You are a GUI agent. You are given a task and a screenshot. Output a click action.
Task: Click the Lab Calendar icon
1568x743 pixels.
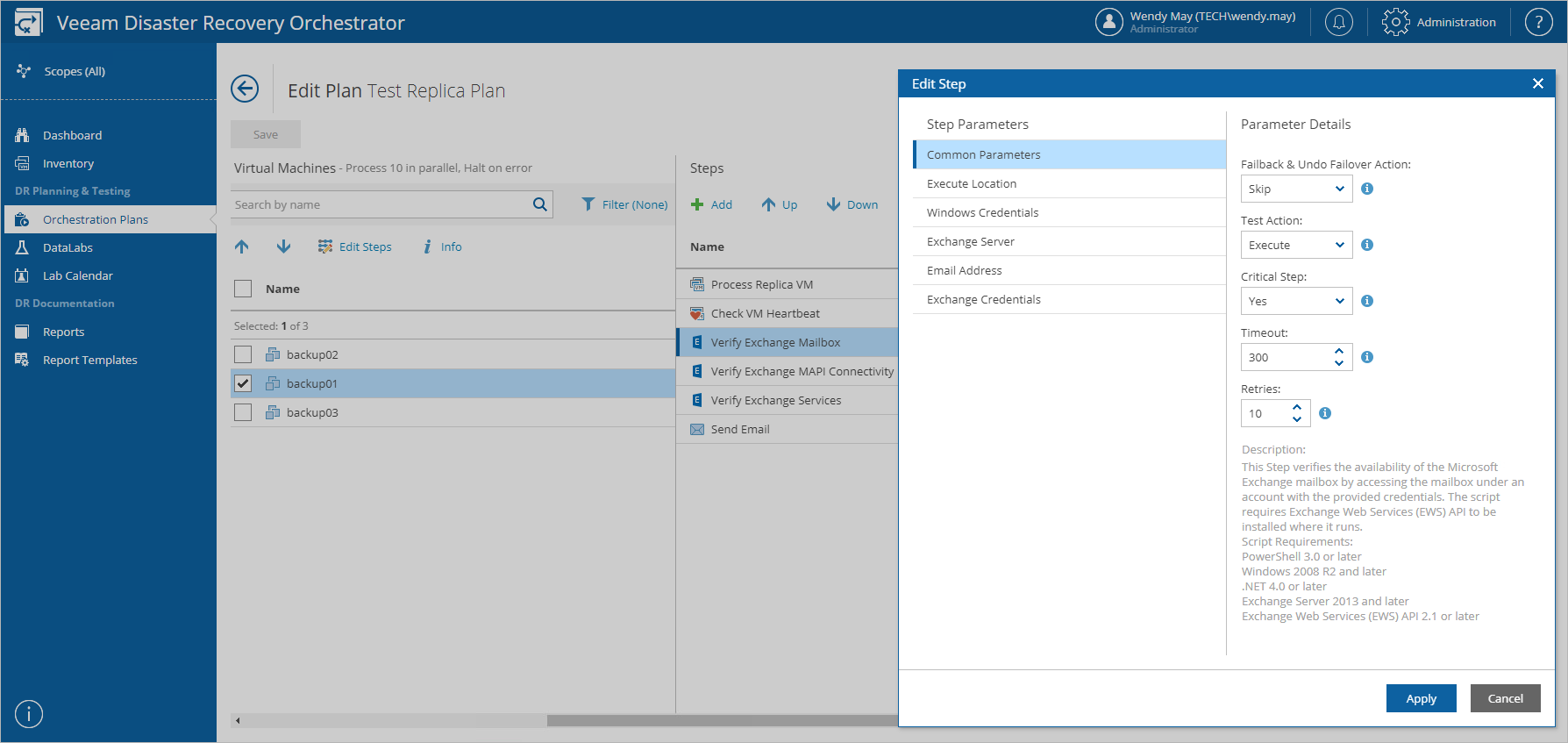point(23,275)
